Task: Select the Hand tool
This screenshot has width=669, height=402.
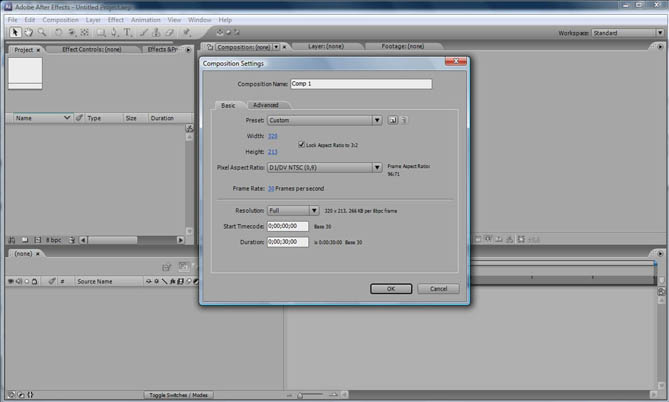Action: pyautogui.click(x=27, y=32)
